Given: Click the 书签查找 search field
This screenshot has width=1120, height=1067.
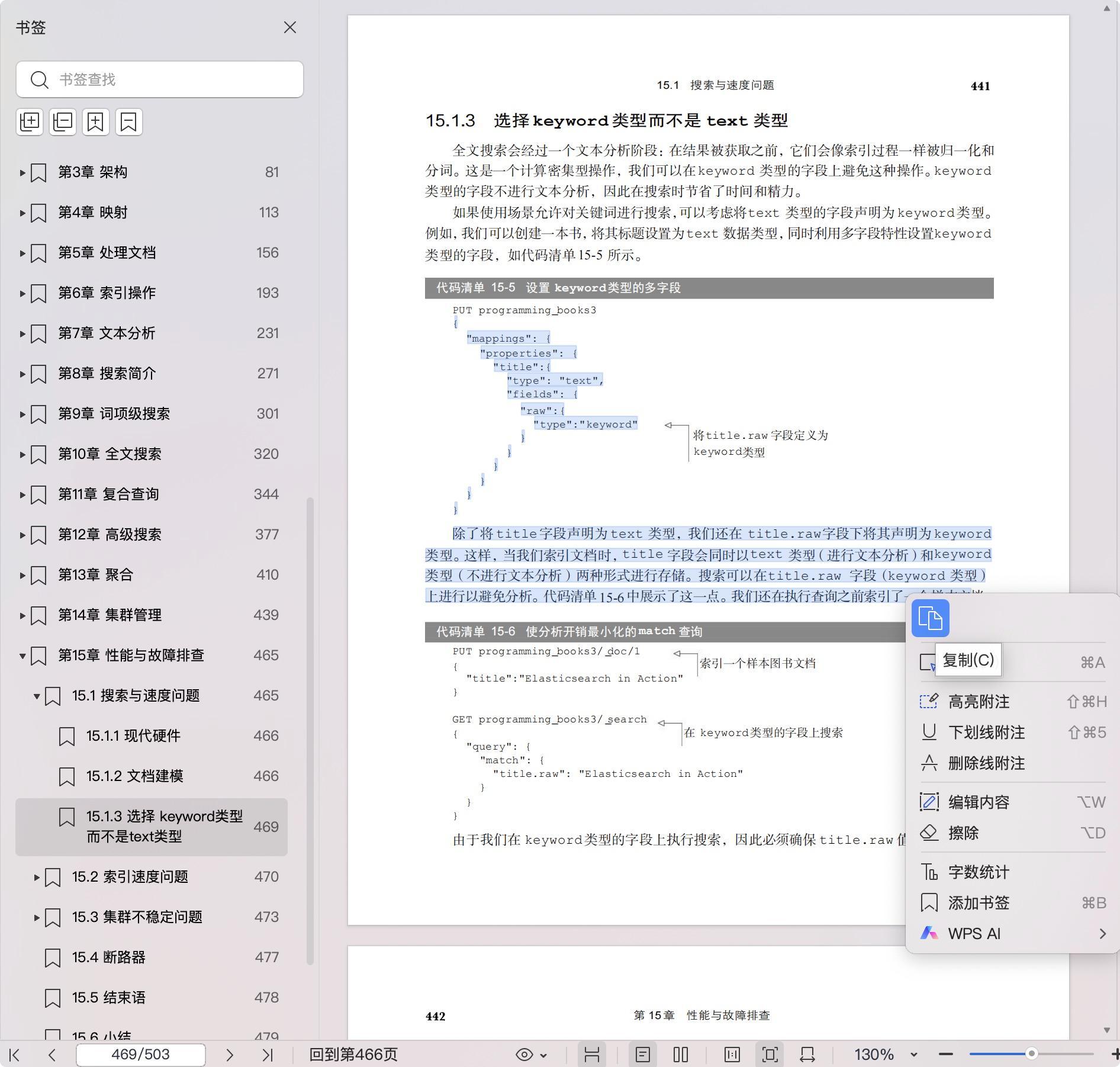Looking at the screenshot, I should [x=172, y=79].
